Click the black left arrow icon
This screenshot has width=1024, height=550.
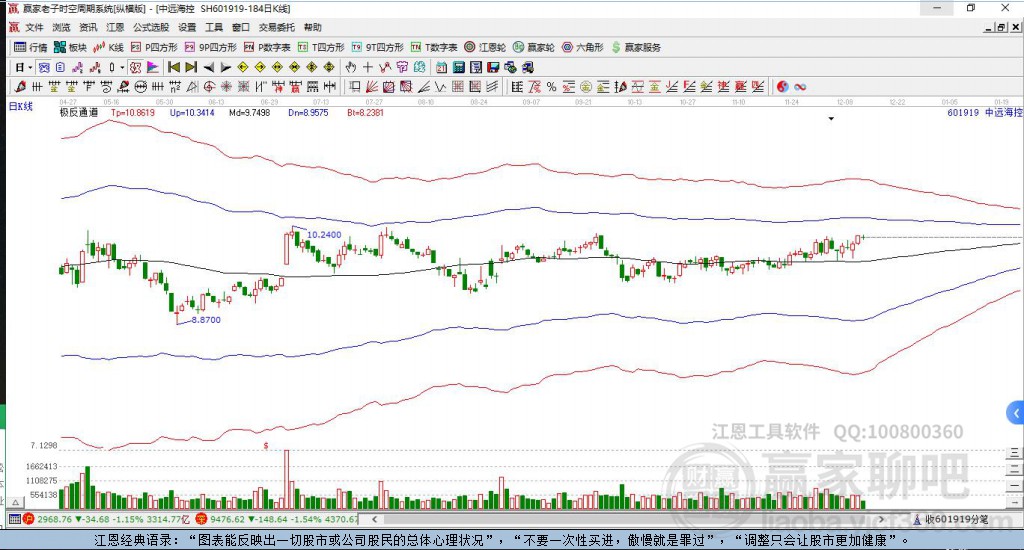pyautogui.click(x=208, y=67)
